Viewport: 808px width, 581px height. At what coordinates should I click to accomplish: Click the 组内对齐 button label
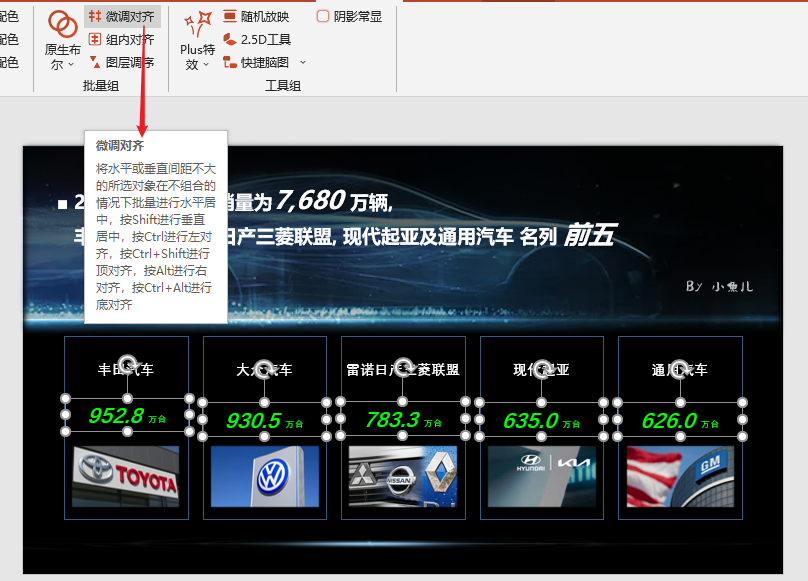pyautogui.click(x=130, y=39)
